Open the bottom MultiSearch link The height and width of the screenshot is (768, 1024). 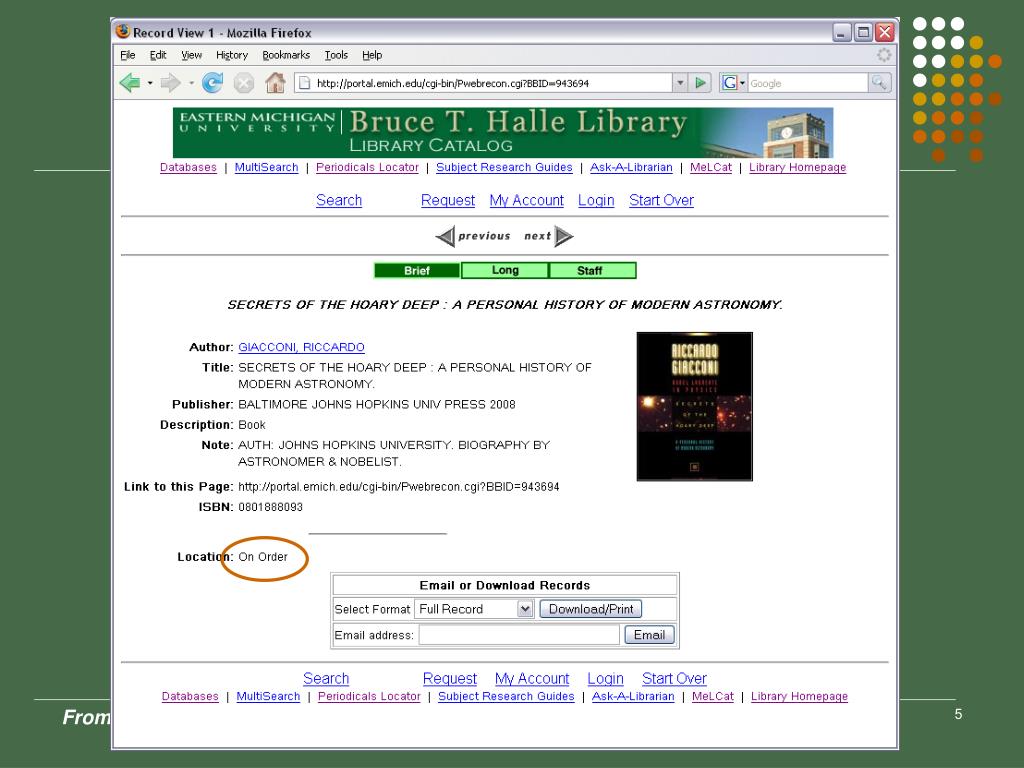click(268, 696)
